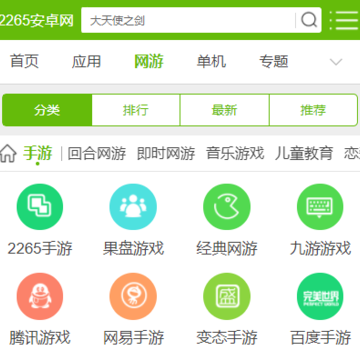Click the 百度手游 text label

point(320,338)
